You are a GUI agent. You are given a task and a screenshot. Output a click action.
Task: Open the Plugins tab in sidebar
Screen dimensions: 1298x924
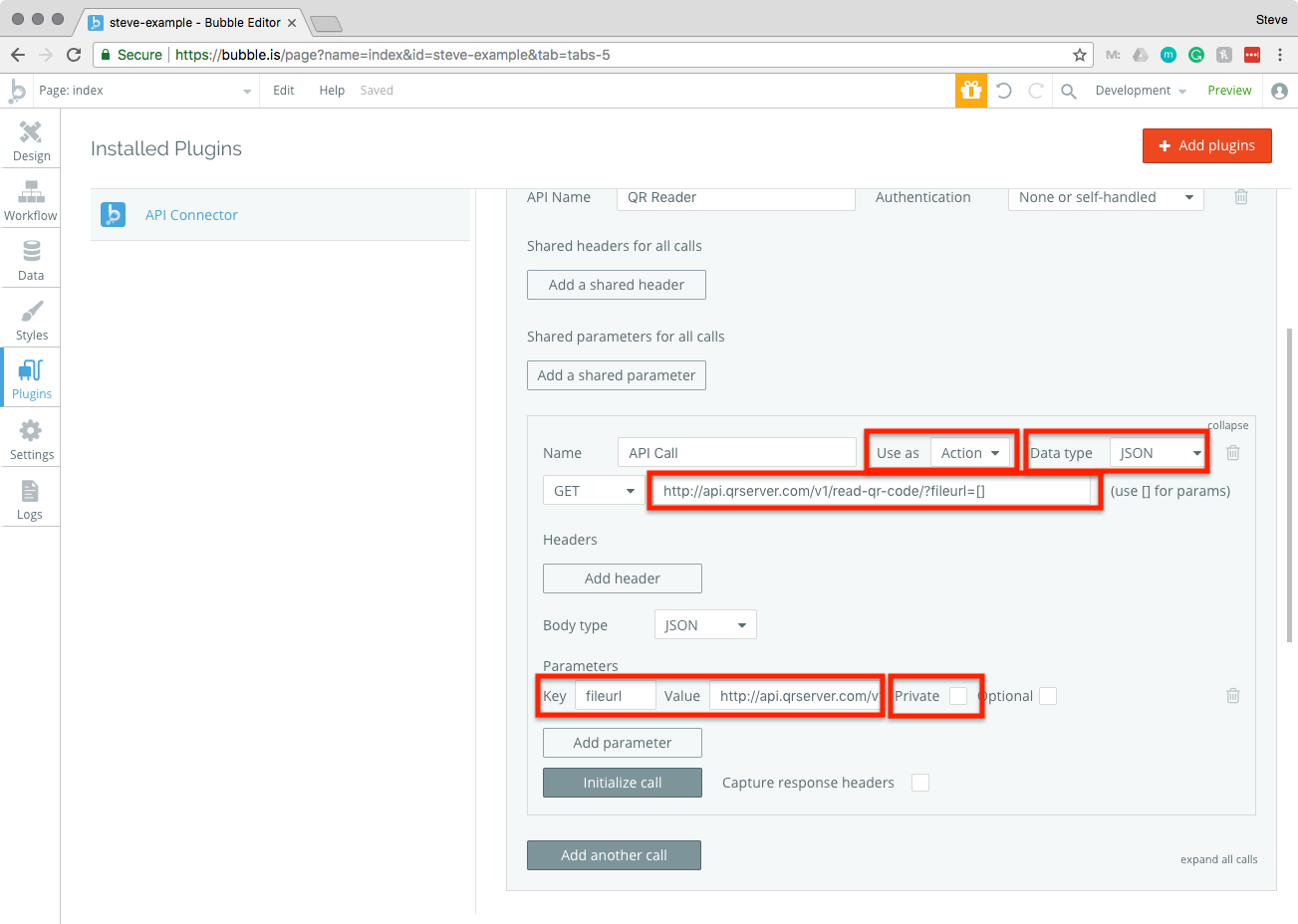(x=31, y=378)
